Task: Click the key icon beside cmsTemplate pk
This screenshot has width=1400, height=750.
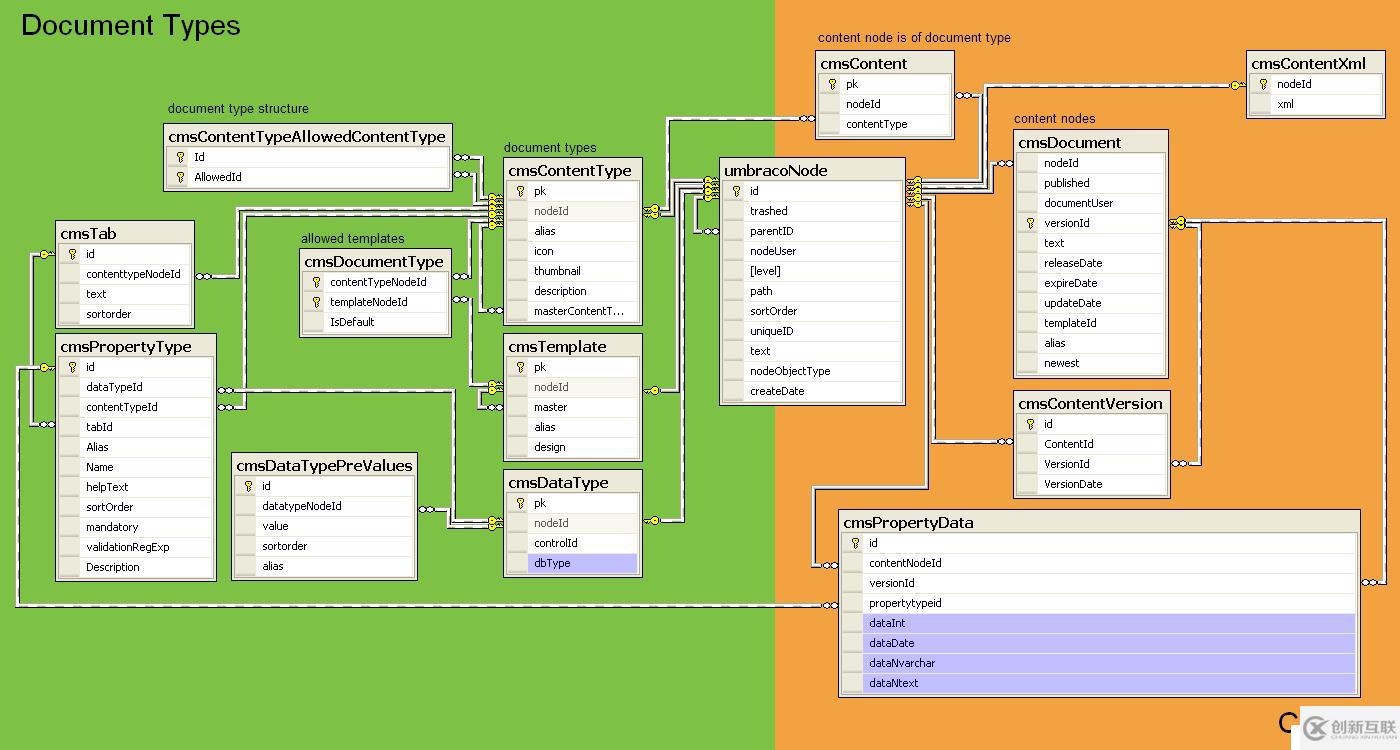Action: pyautogui.click(x=520, y=367)
